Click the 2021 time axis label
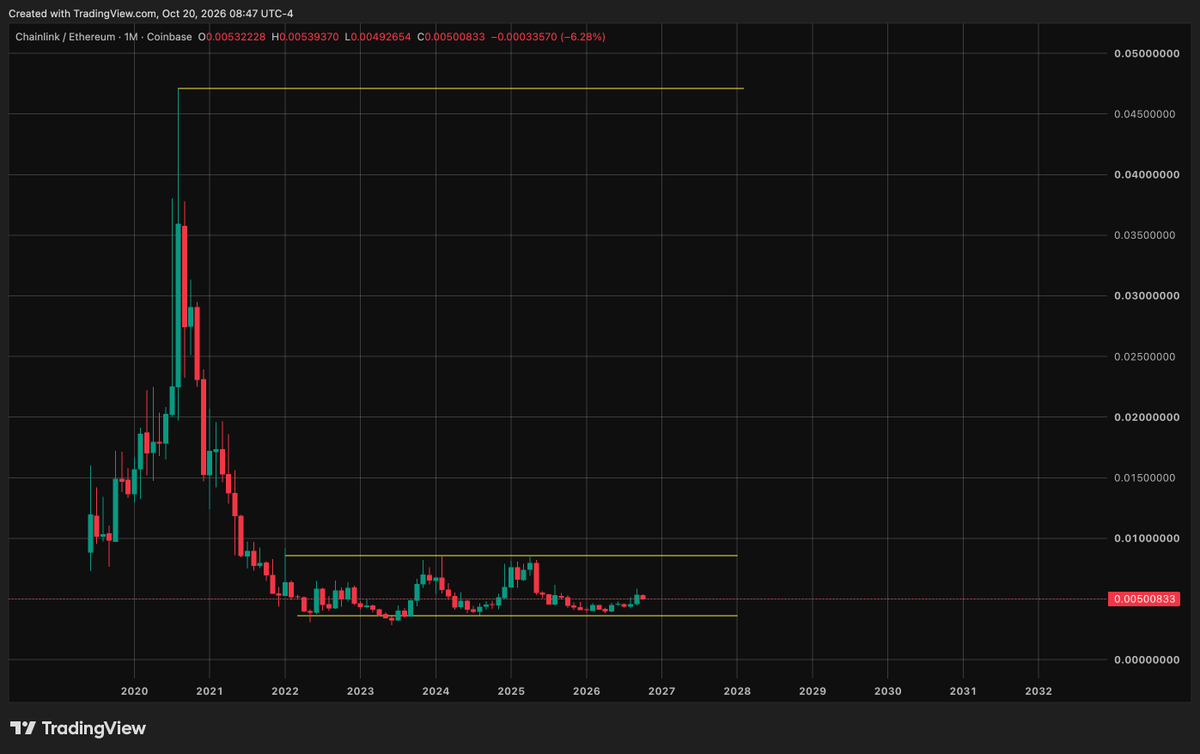Image resolution: width=1200 pixels, height=754 pixels. [x=209, y=691]
